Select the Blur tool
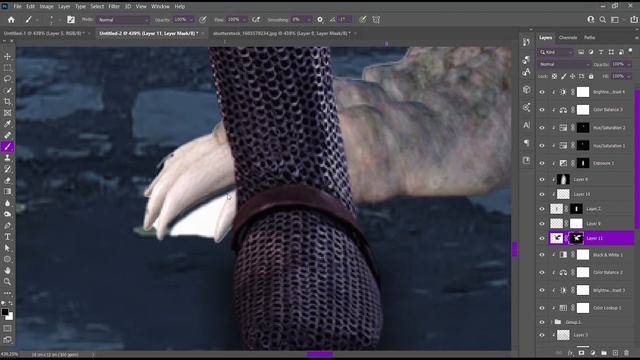Viewport: 640px width, 360px height. 7,203
